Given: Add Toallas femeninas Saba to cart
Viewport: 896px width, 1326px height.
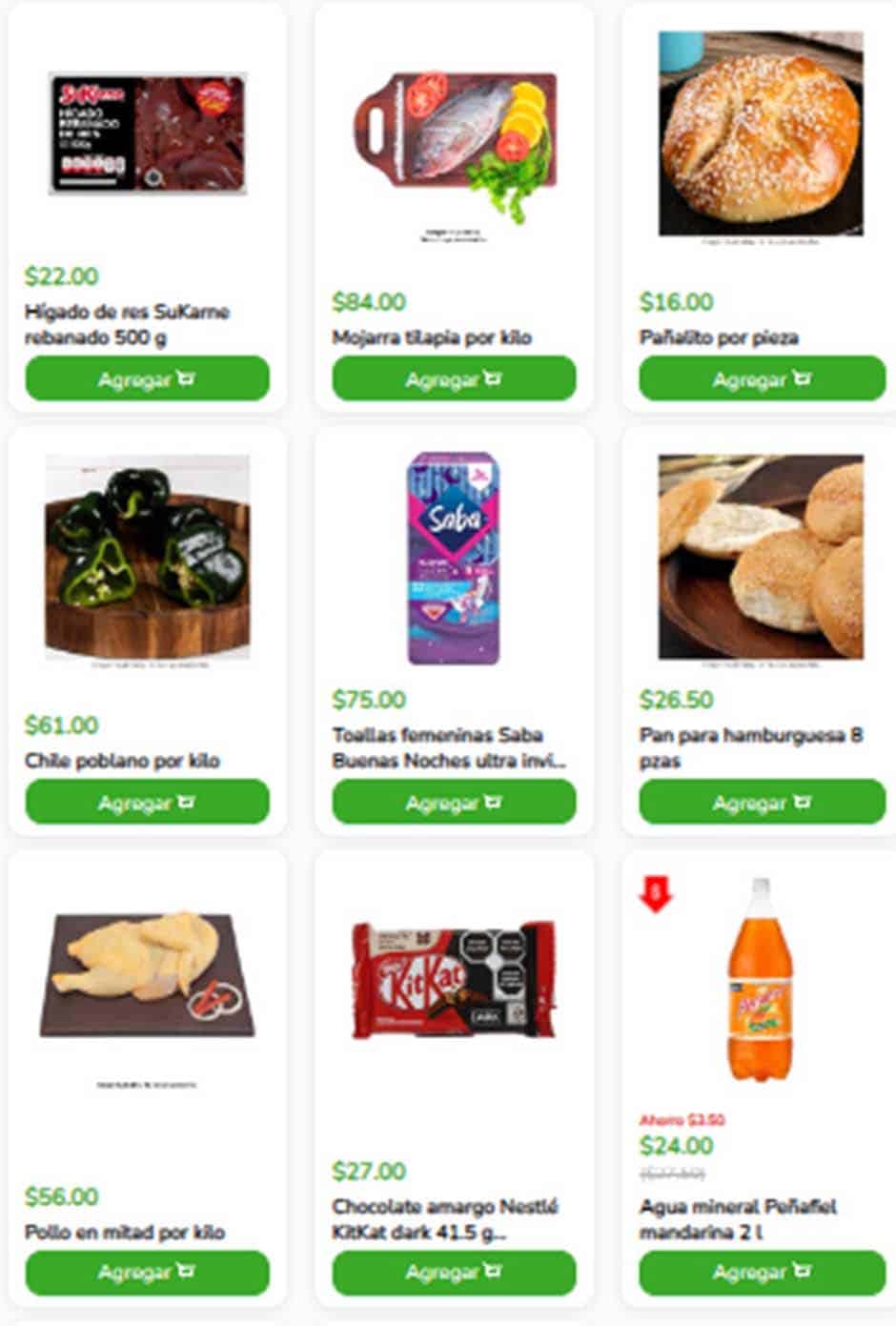Looking at the screenshot, I should [x=454, y=802].
